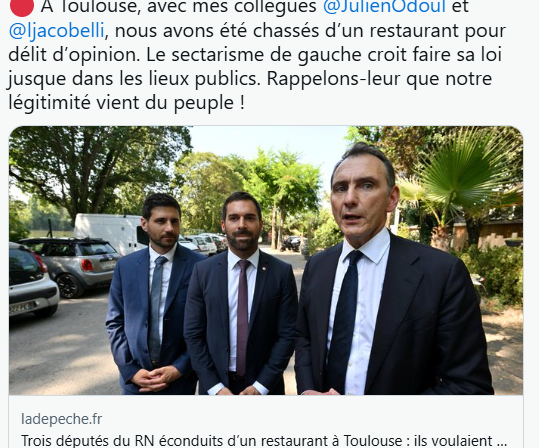The image size is (539, 448).
Task: Open the article preview photo of three men
Action: pyautogui.click(x=266, y=260)
